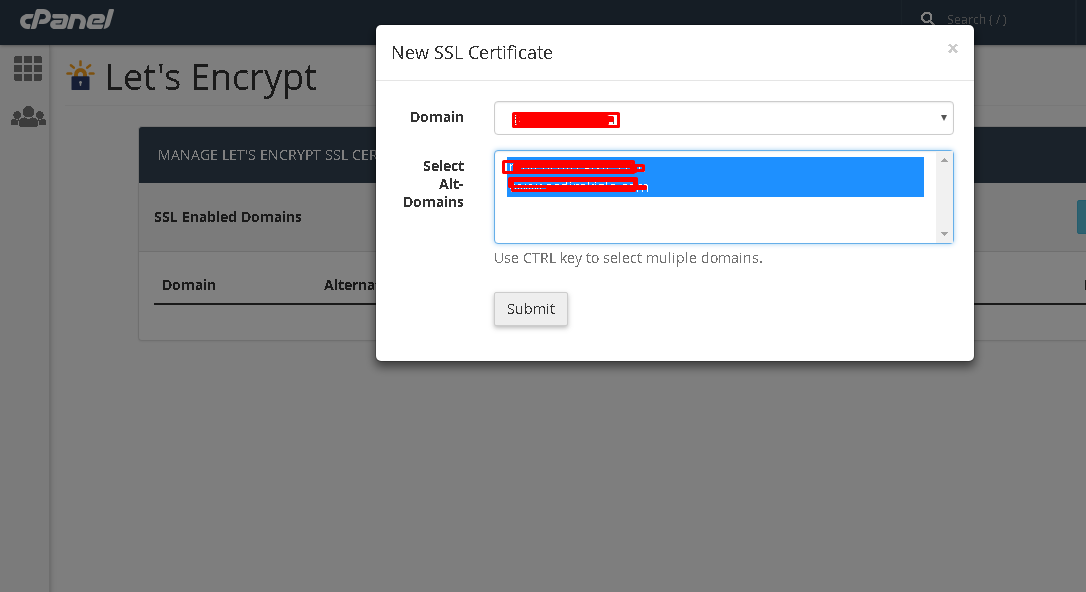Click the Select Alt-Domains label
The image size is (1086, 592).
(434, 184)
